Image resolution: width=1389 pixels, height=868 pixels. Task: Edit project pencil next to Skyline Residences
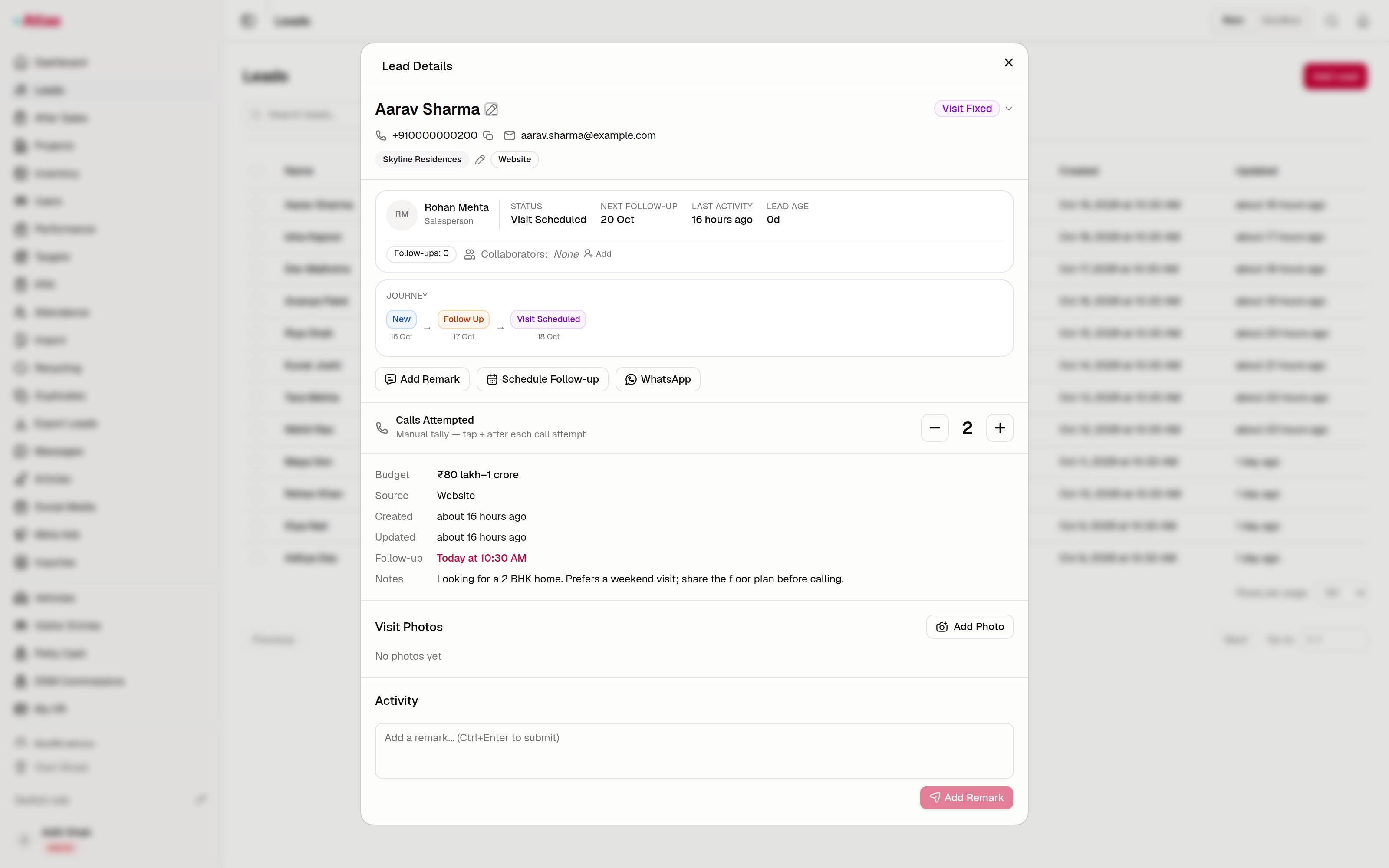coord(480,160)
